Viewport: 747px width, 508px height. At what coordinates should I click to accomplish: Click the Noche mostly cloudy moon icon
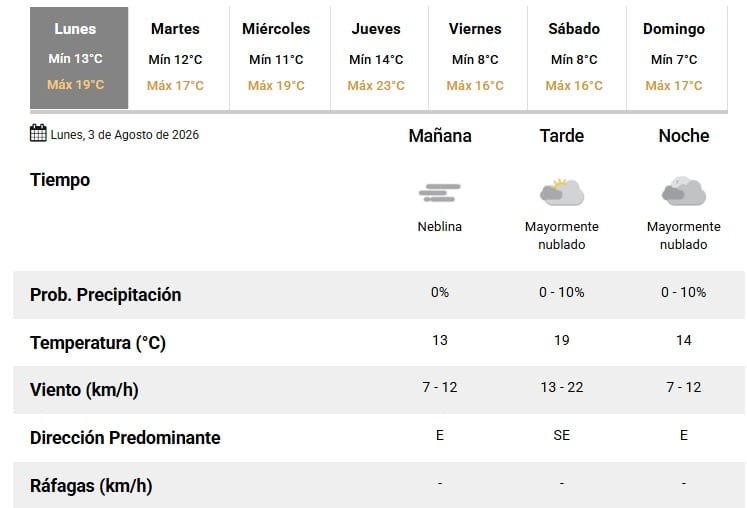pos(684,191)
